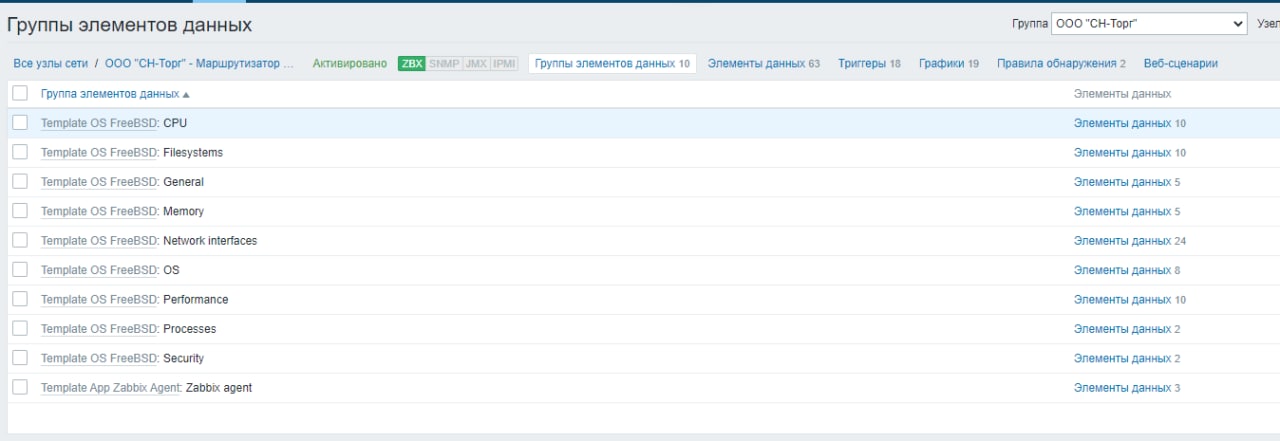Screen dimensions: 1280x441
Task: Open Template OS FreeBSD link in Filesystems row
Action: pyautogui.click(x=99, y=152)
